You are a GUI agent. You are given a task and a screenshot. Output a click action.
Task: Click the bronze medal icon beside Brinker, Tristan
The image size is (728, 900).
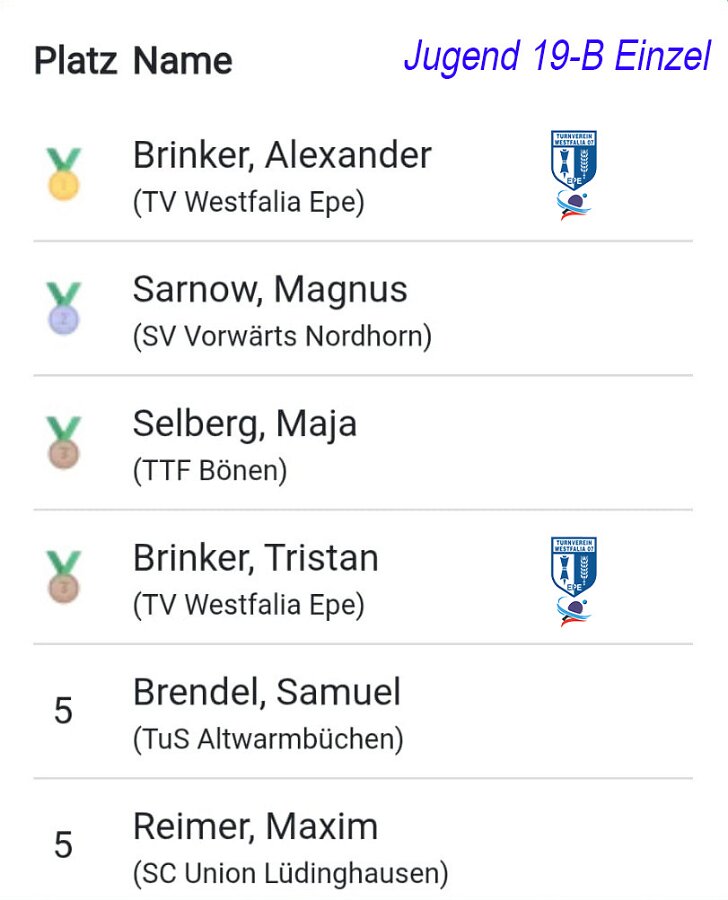[63, 577]
